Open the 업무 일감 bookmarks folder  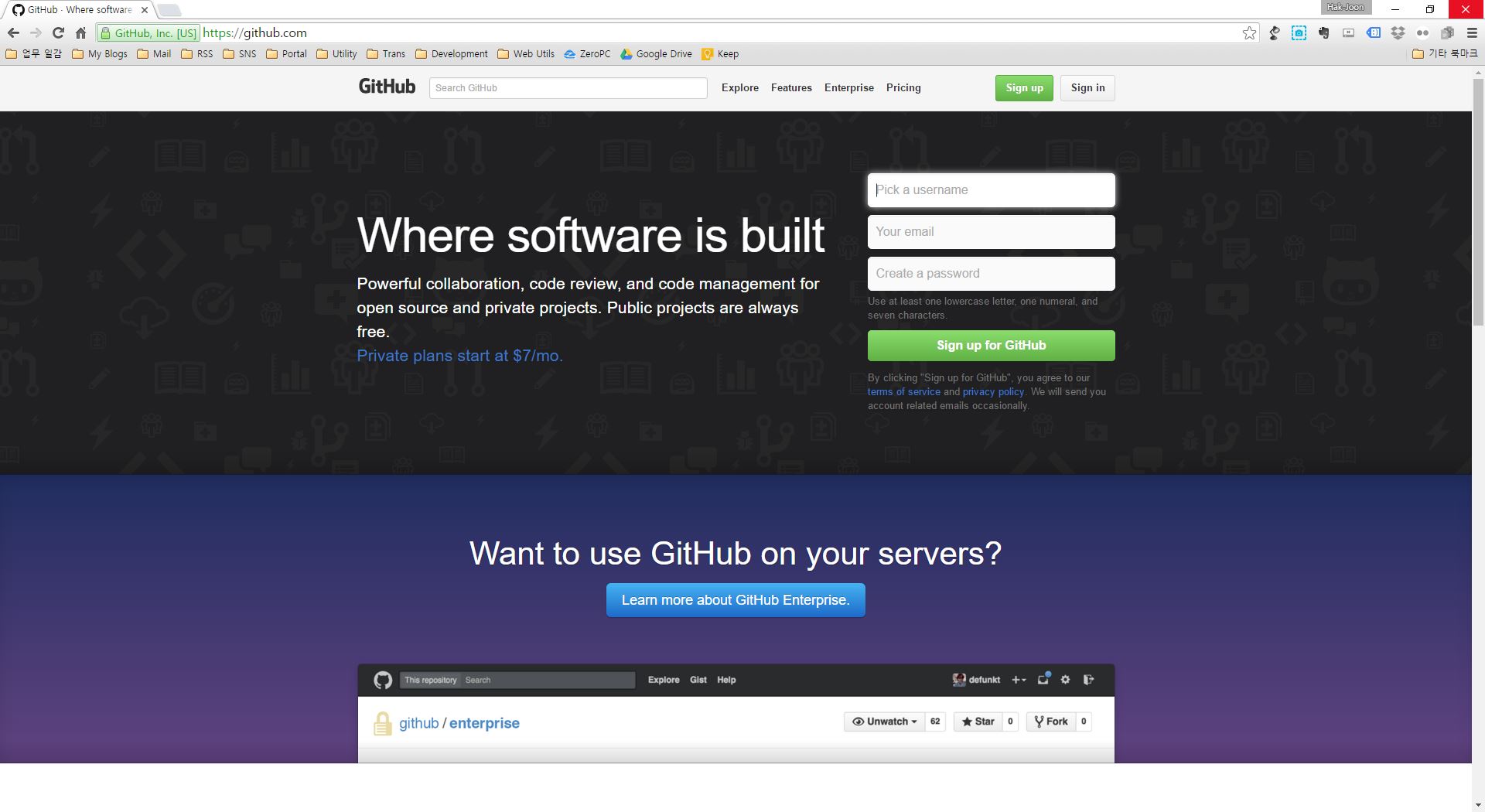33,53
